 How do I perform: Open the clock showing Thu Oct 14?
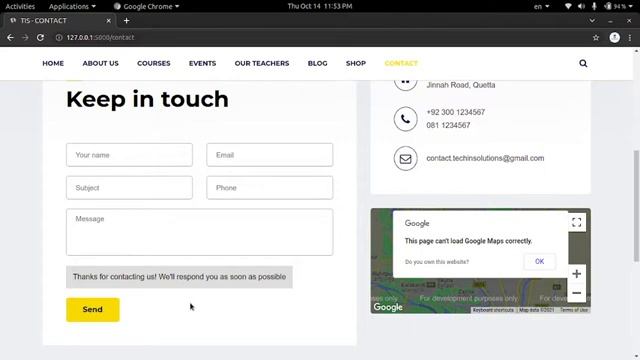click(320, 6)
